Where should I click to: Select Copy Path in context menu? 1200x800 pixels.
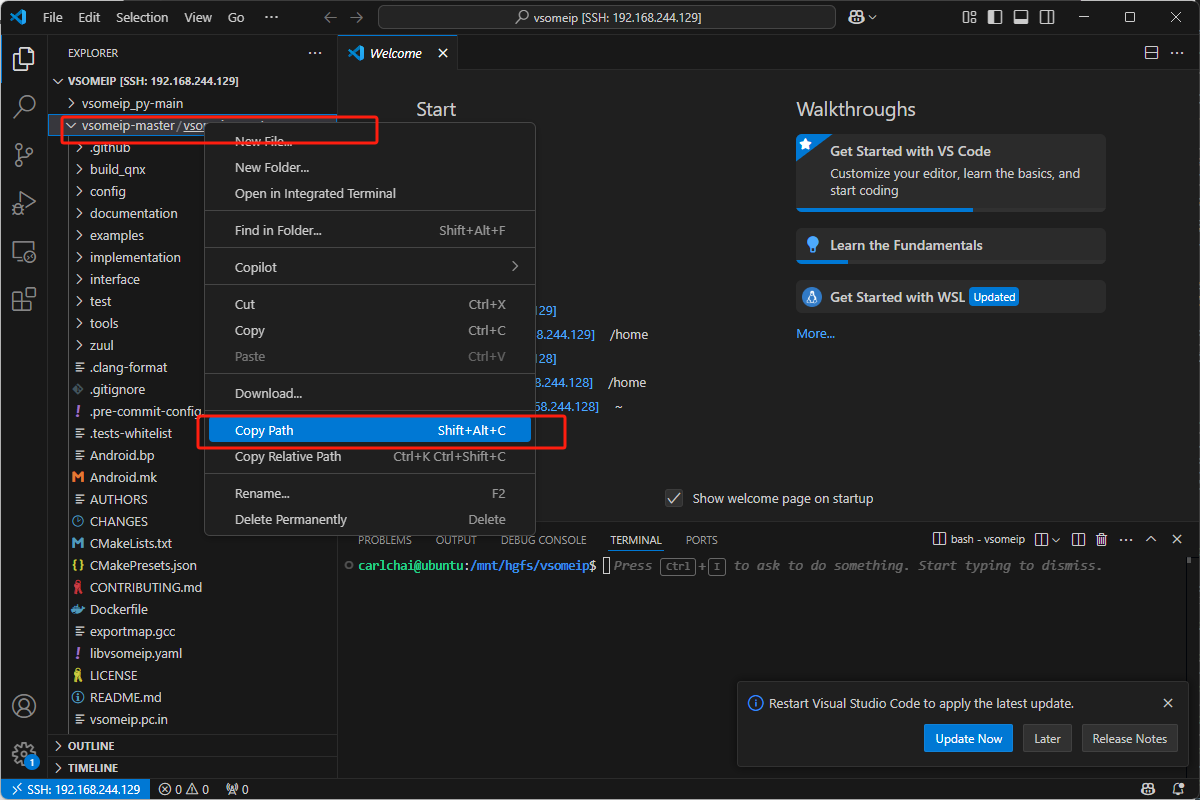(x=370, y=431)
